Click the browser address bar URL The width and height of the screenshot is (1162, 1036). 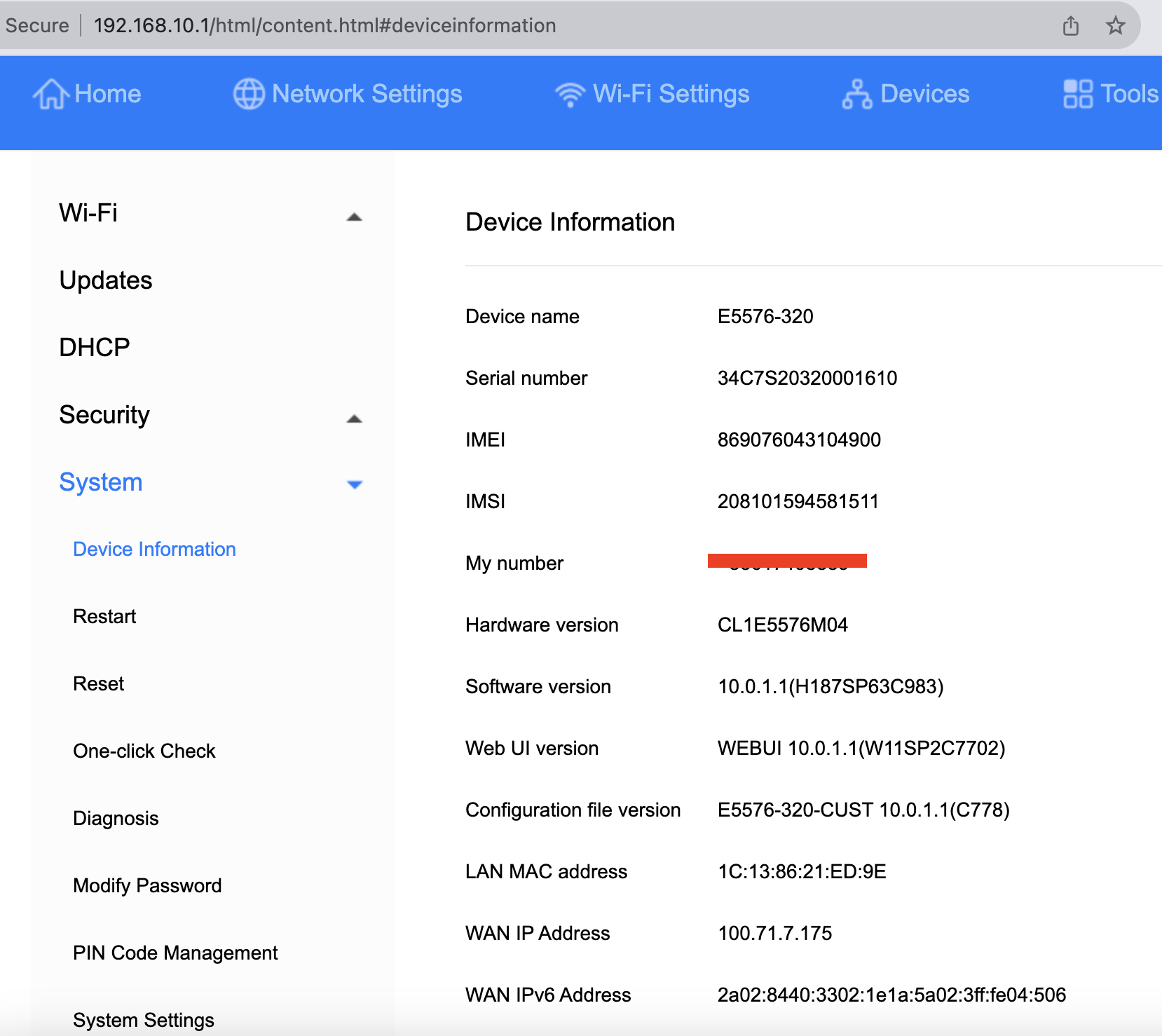[x=324, y=26]
